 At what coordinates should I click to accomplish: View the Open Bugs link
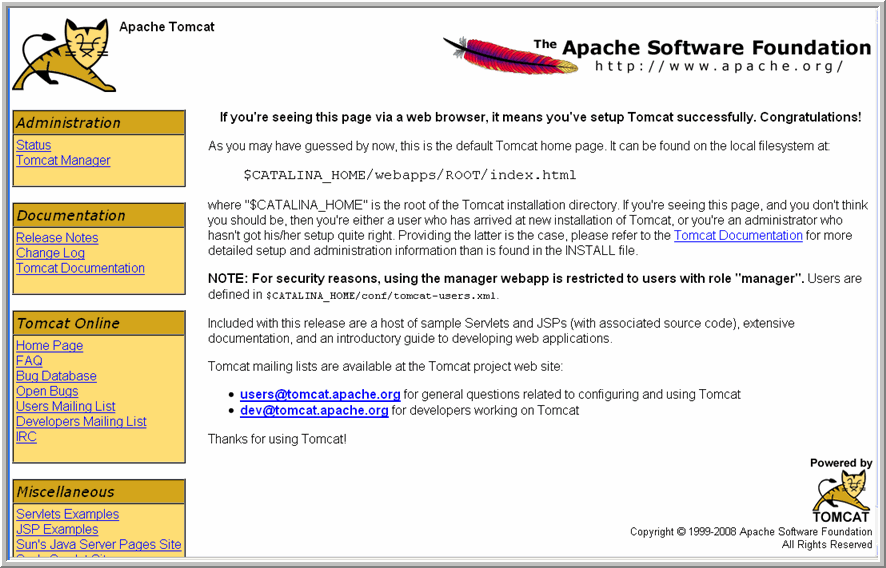(x=47, y=391)
